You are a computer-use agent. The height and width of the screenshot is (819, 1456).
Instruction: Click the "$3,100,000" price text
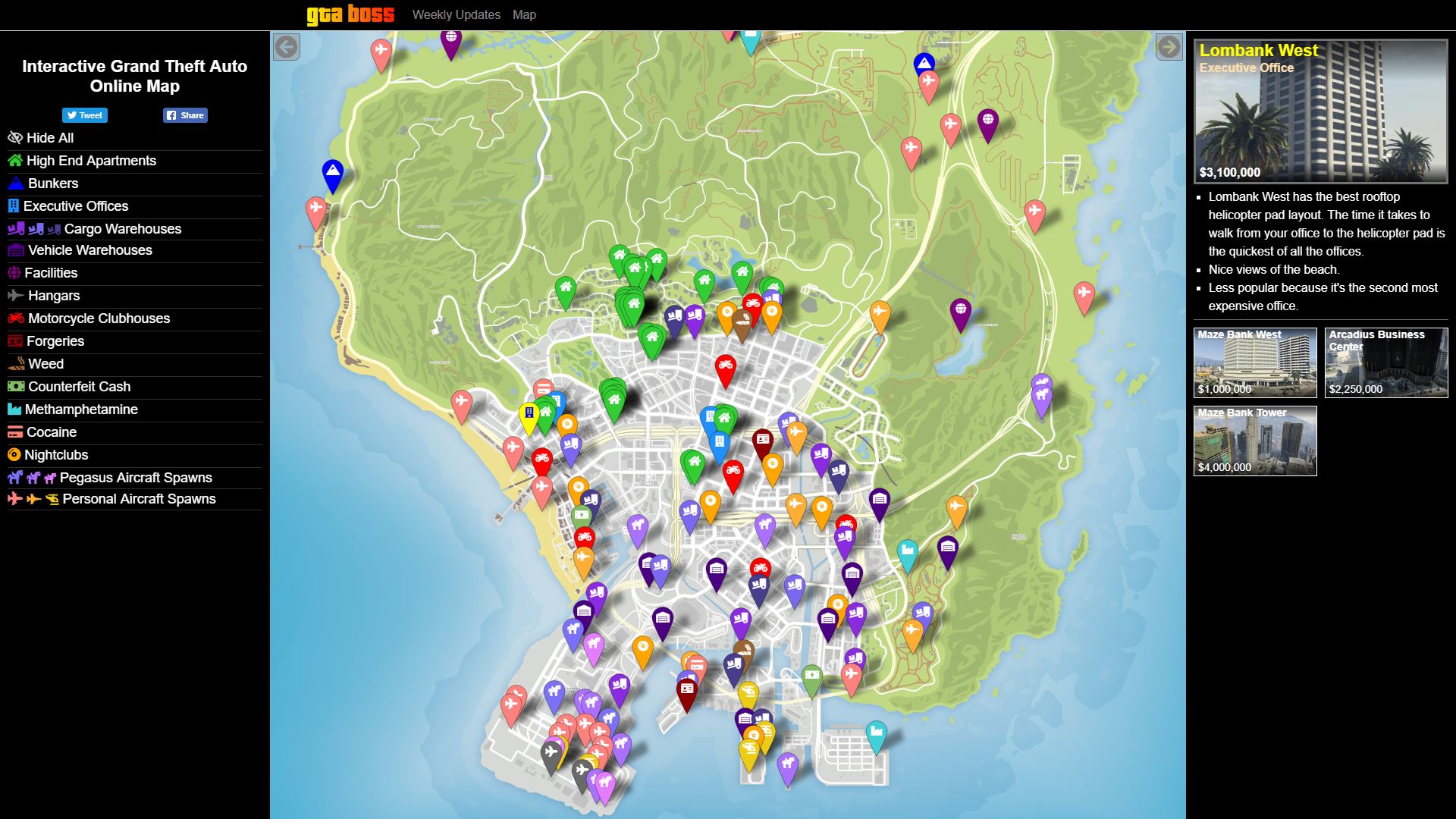coord(1230,173)
